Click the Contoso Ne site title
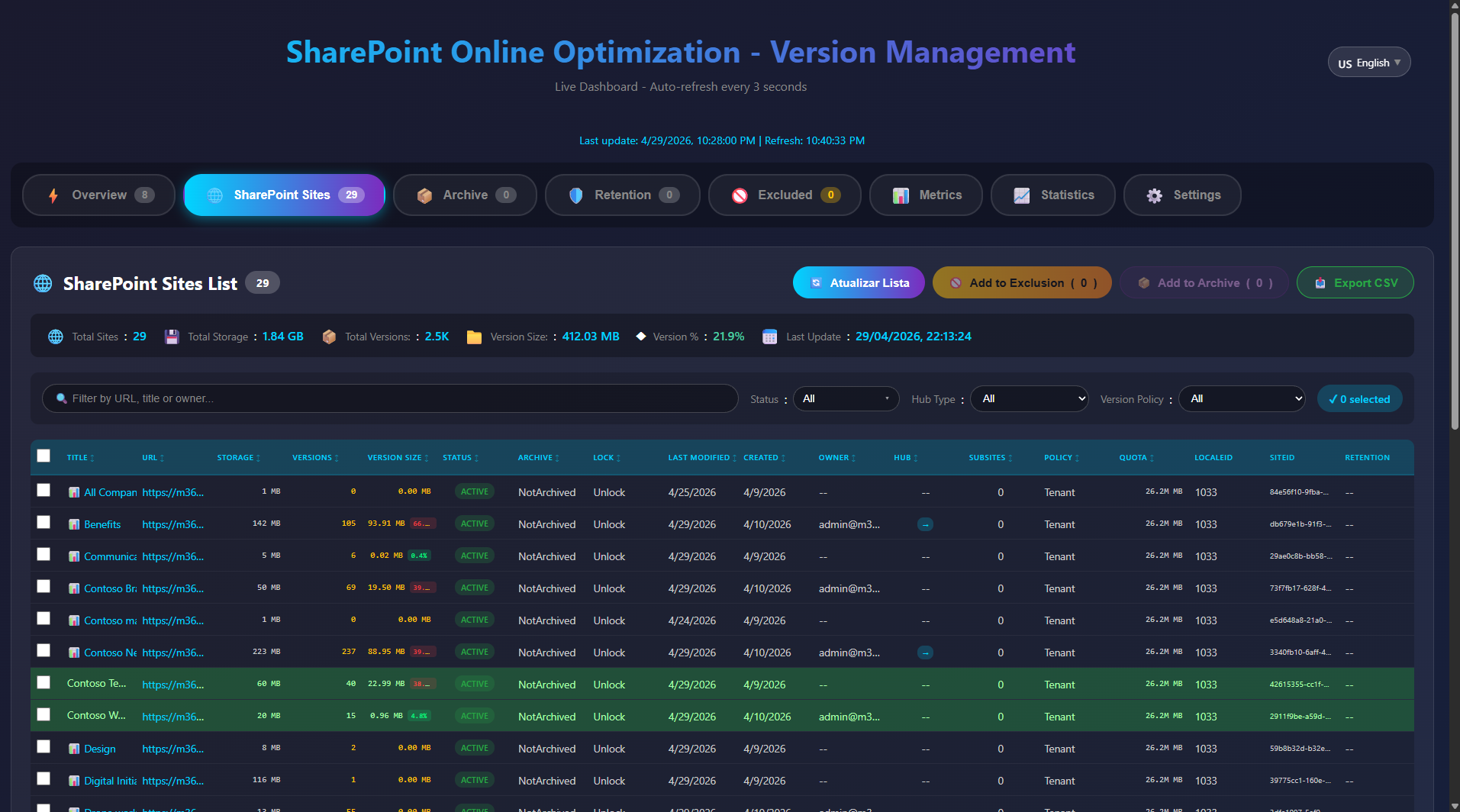Screen dimensions: 1460x812 [110, 652]
